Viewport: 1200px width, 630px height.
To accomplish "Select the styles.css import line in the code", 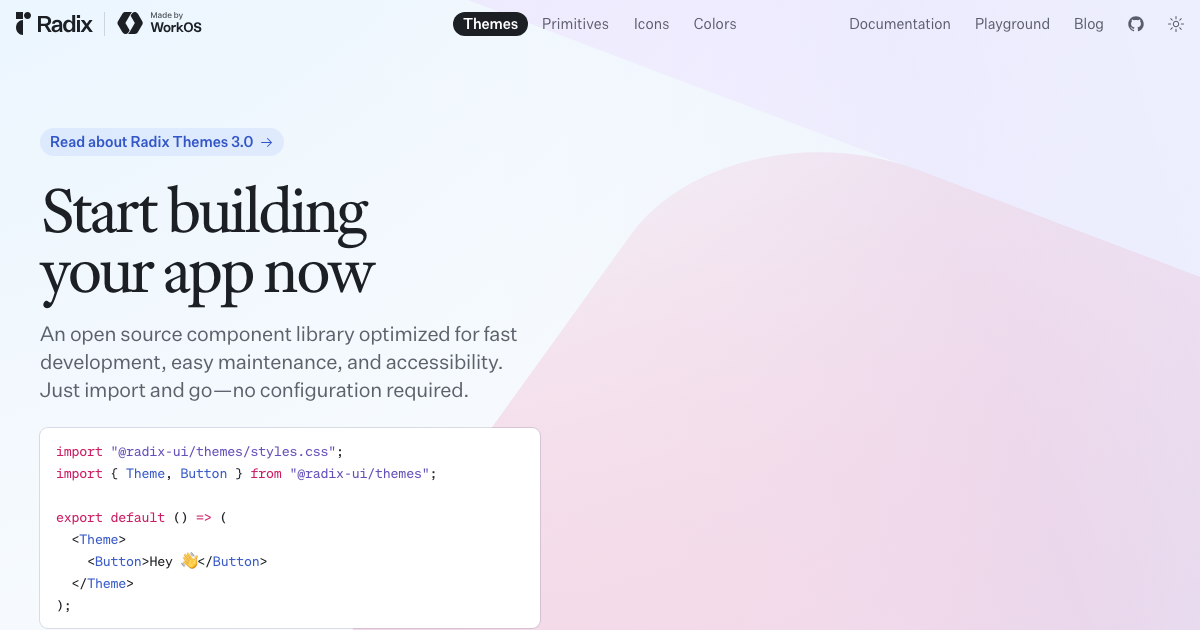I will click(x=198, y=451).
